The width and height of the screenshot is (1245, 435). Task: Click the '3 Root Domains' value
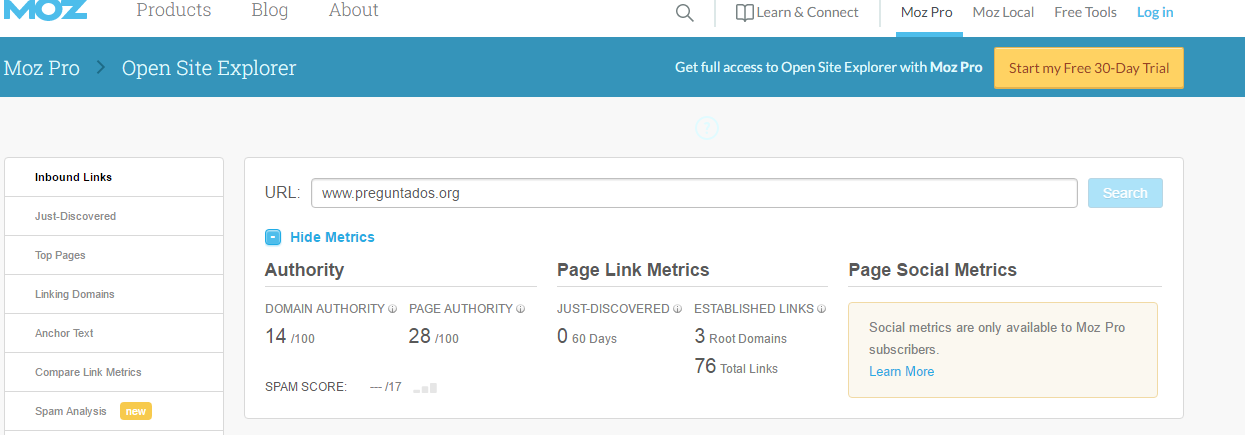point(741,337)
